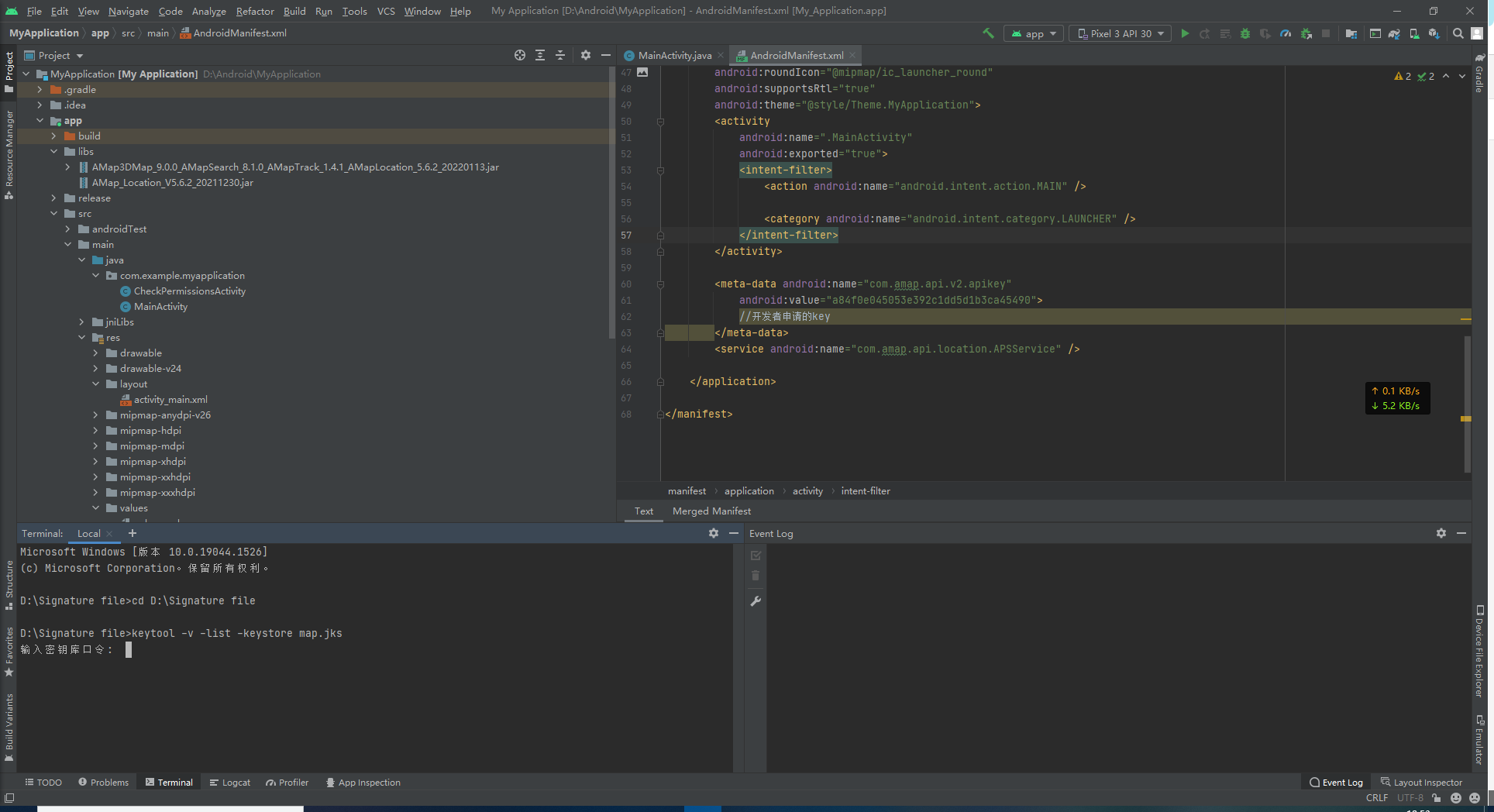Select the Local terminal tab

click(x=89, y=533)
